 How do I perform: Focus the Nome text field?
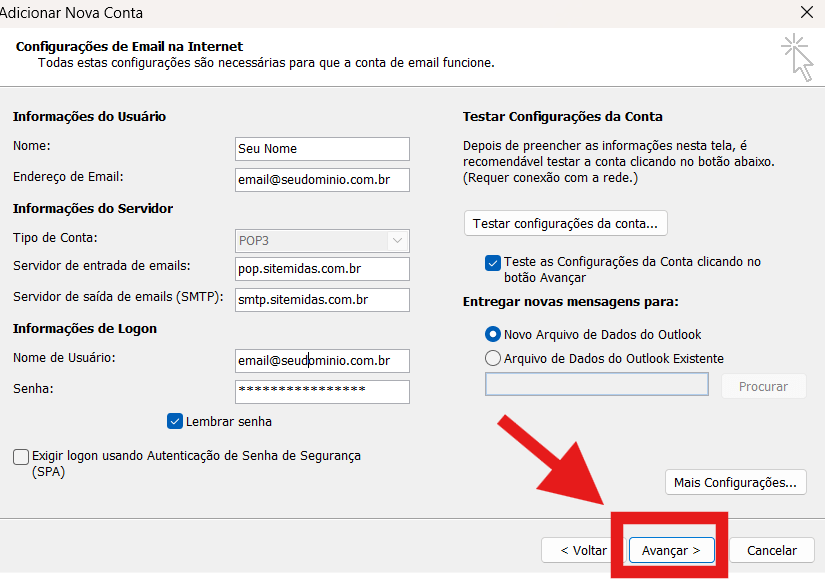322,149
